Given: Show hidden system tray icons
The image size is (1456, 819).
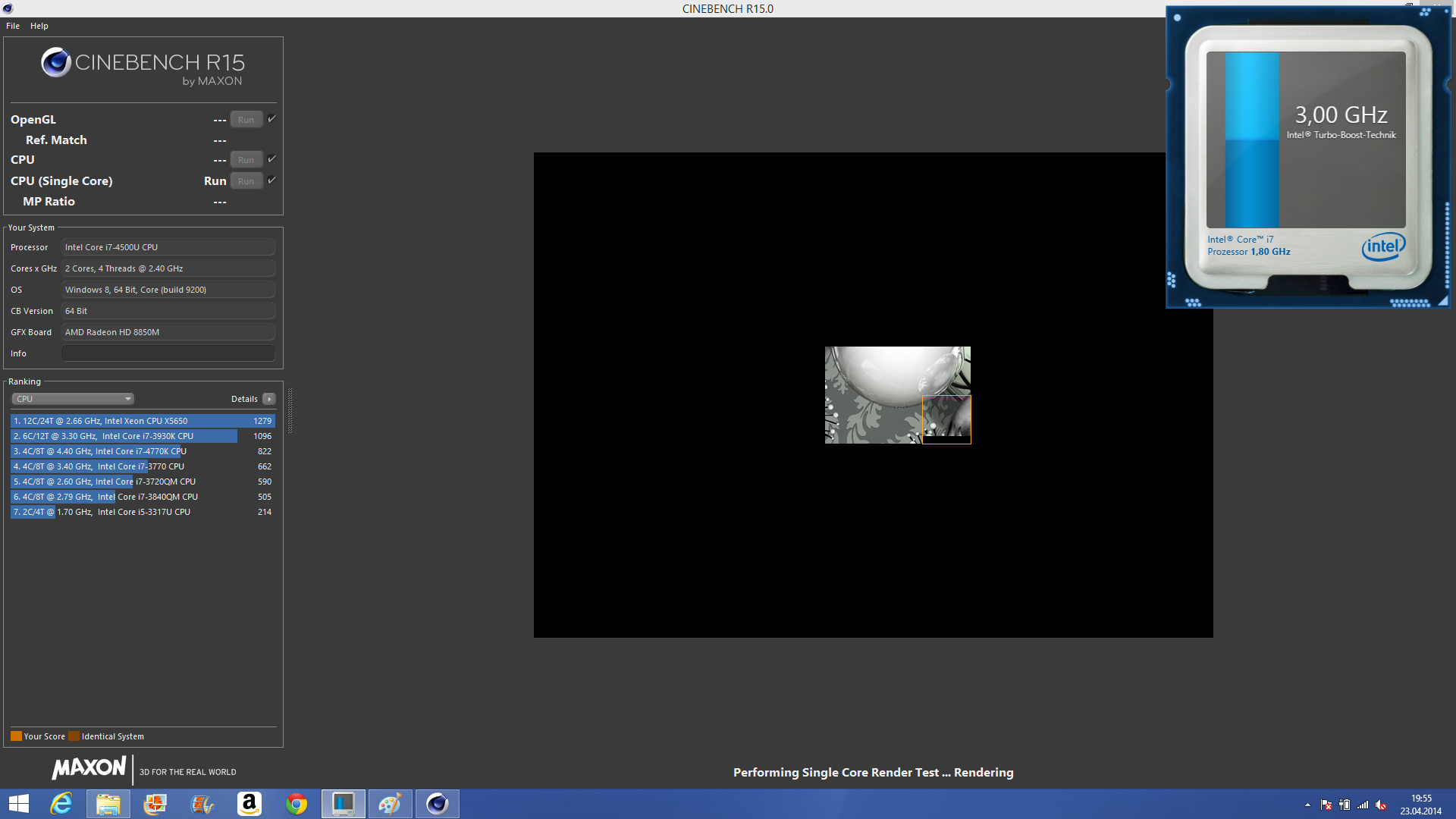Looking at the screenshot, I should (1307, 805).
